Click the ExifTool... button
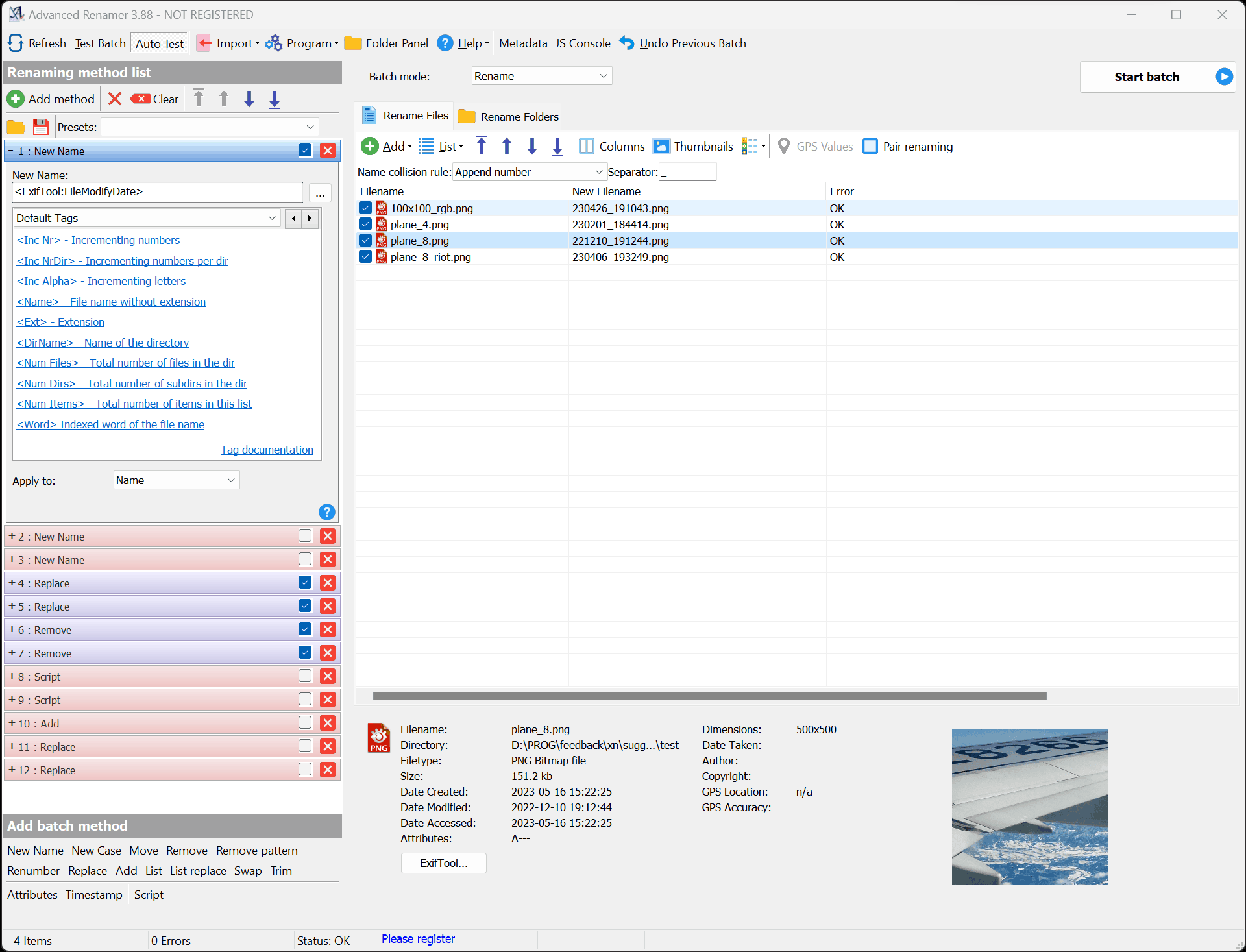The image size is (1246, 952). 443,863
